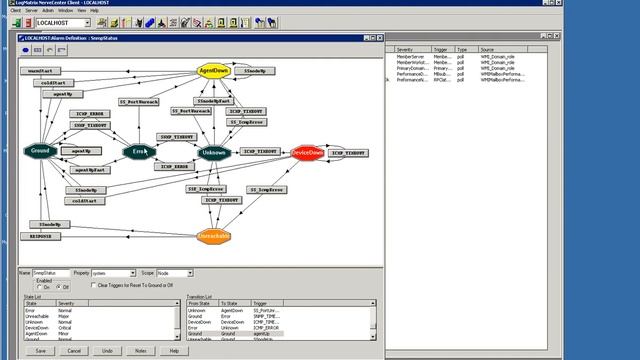This screenshot has height=360, width=640.
Task: Toggle Clear Triggers for Reset To Ground checkbox
Action: [93, 285]
